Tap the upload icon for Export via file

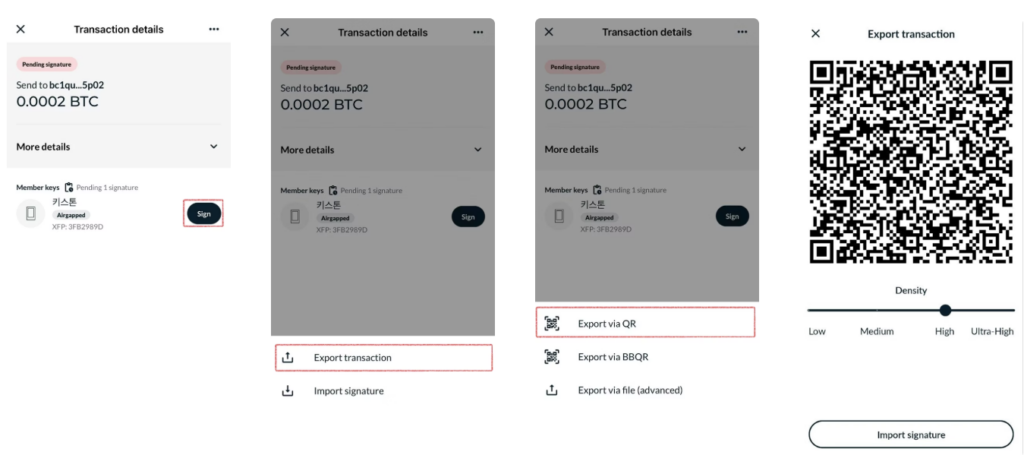(551, 390)
